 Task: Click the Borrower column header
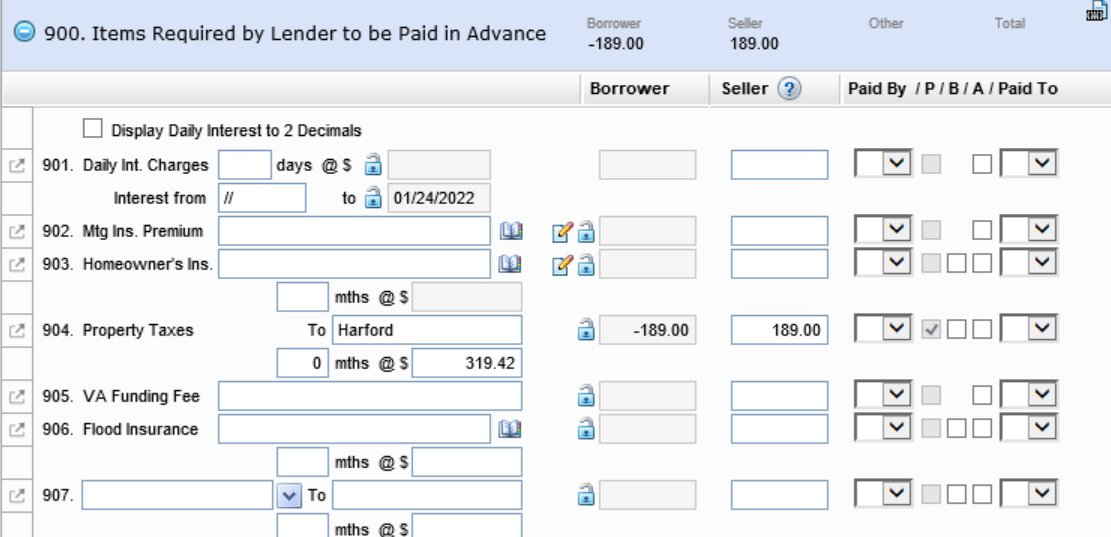[629, 89]
